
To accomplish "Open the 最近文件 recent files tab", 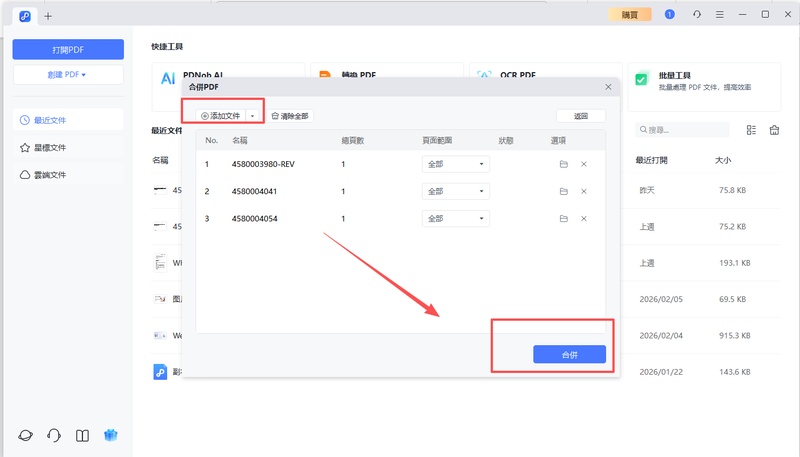I will pyautogui.click(x=68, y=120).
